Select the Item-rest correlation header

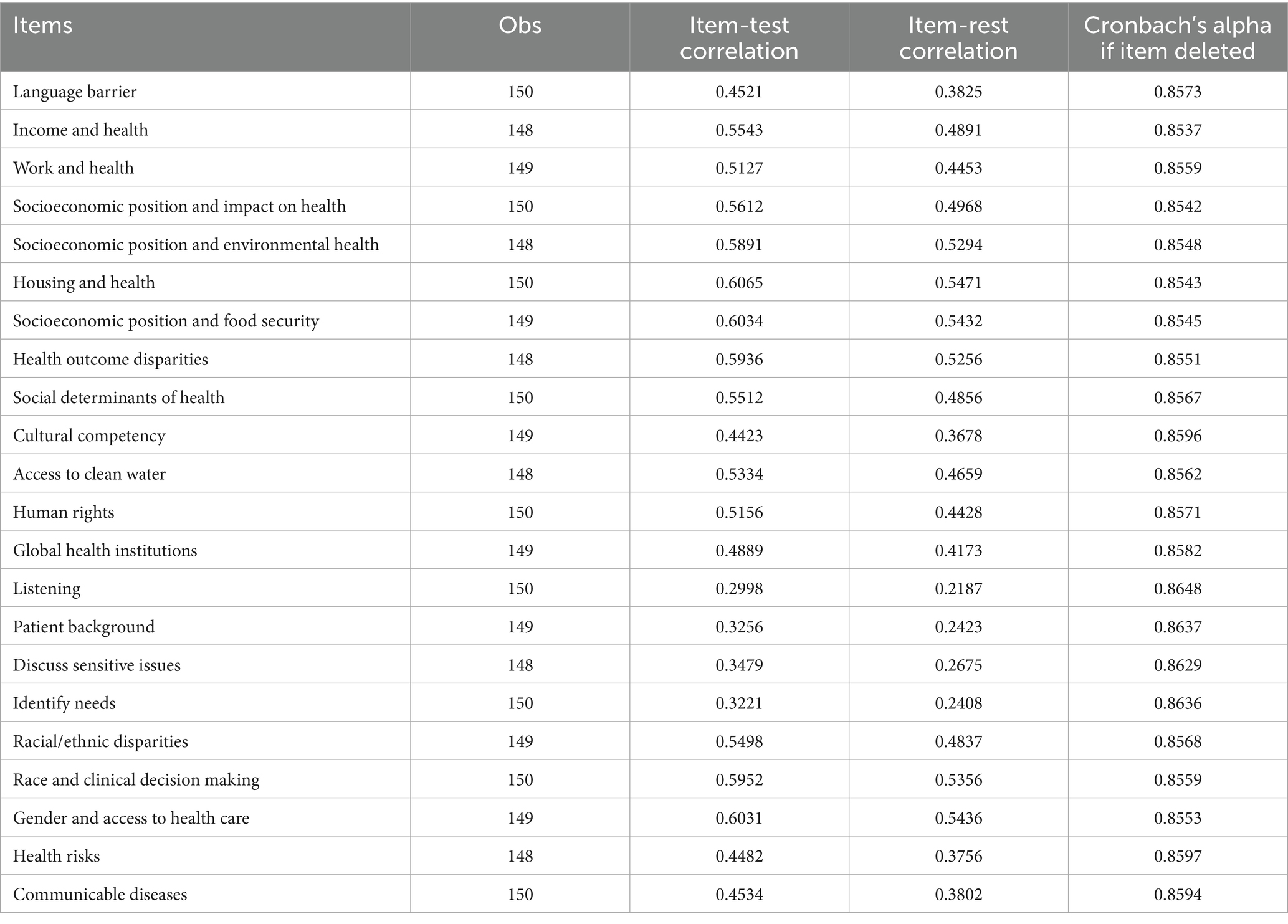[x=958, y=38]
